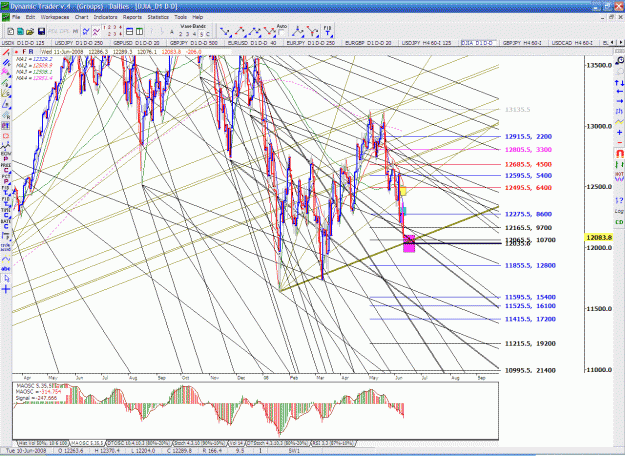This screenshot has width=625, height=456.
Task: Click the vertical split window layout icon
Action: pyautogui.click(x=139, y=31)
